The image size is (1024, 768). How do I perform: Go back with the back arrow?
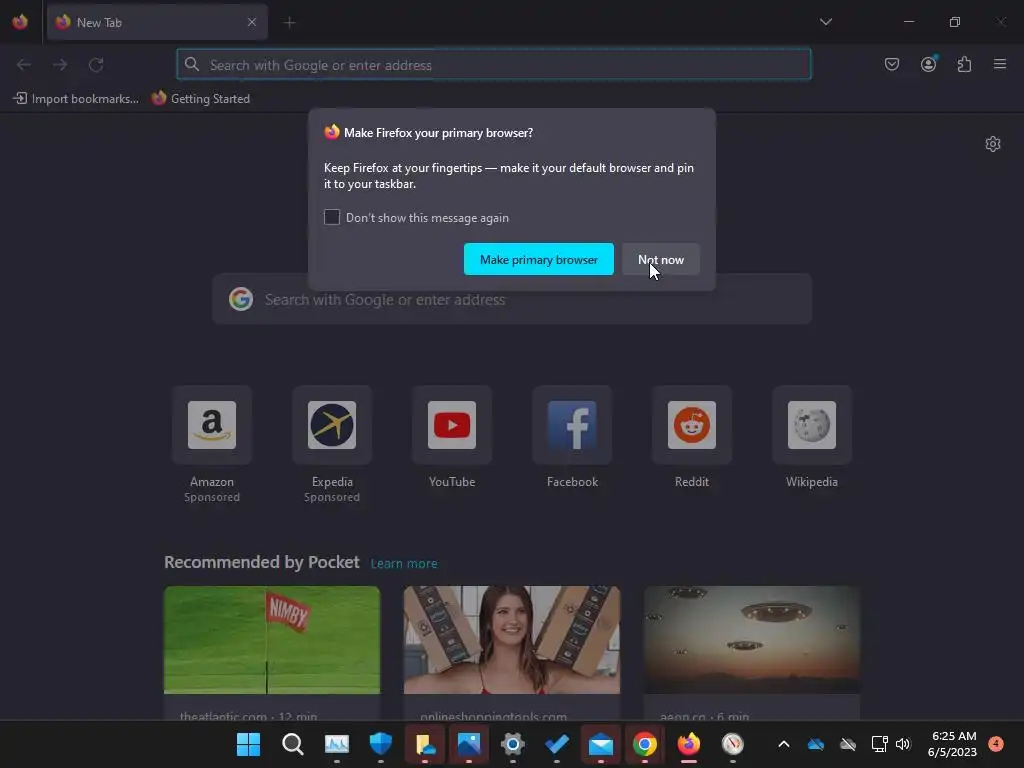24,65
